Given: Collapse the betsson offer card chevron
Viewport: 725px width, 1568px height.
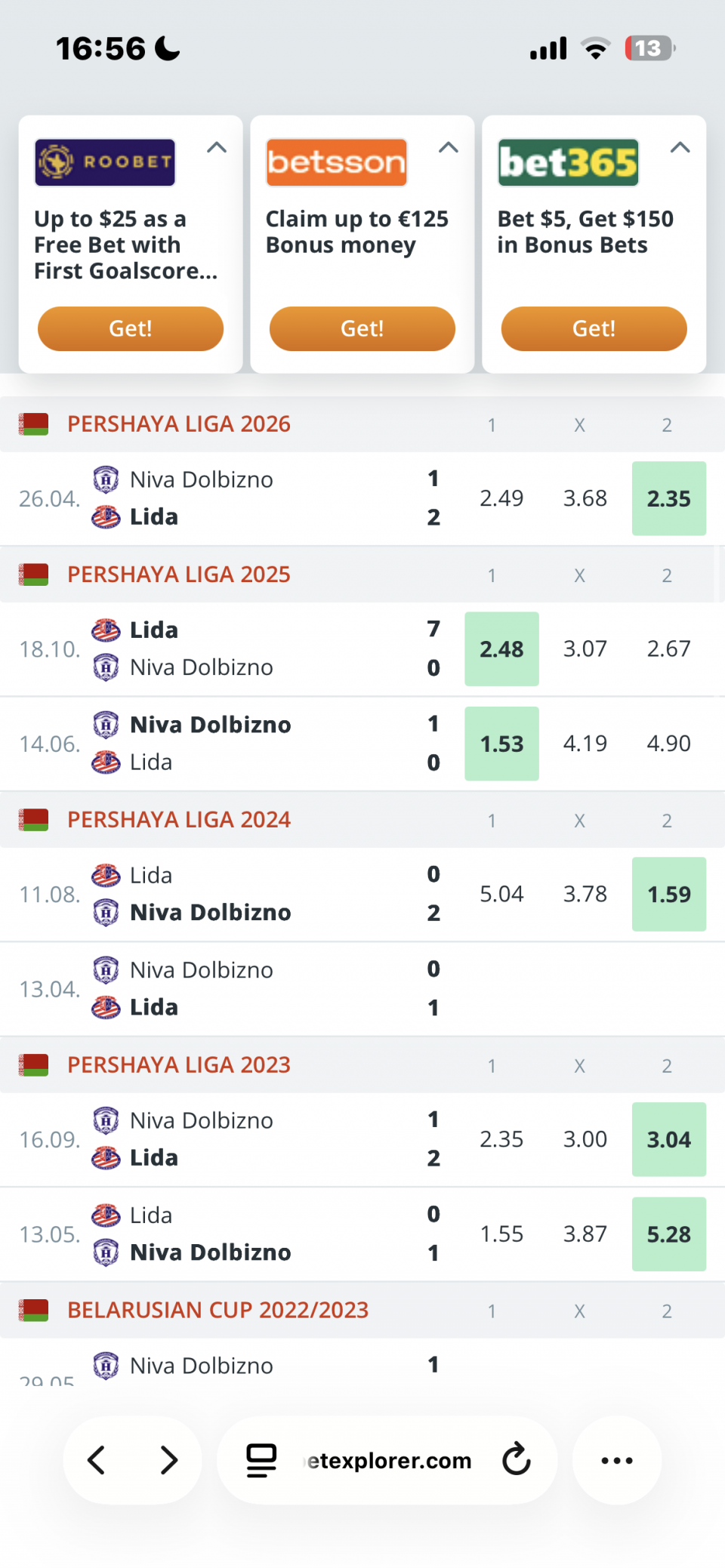Looking at the screenshot, I should [449, 147].
